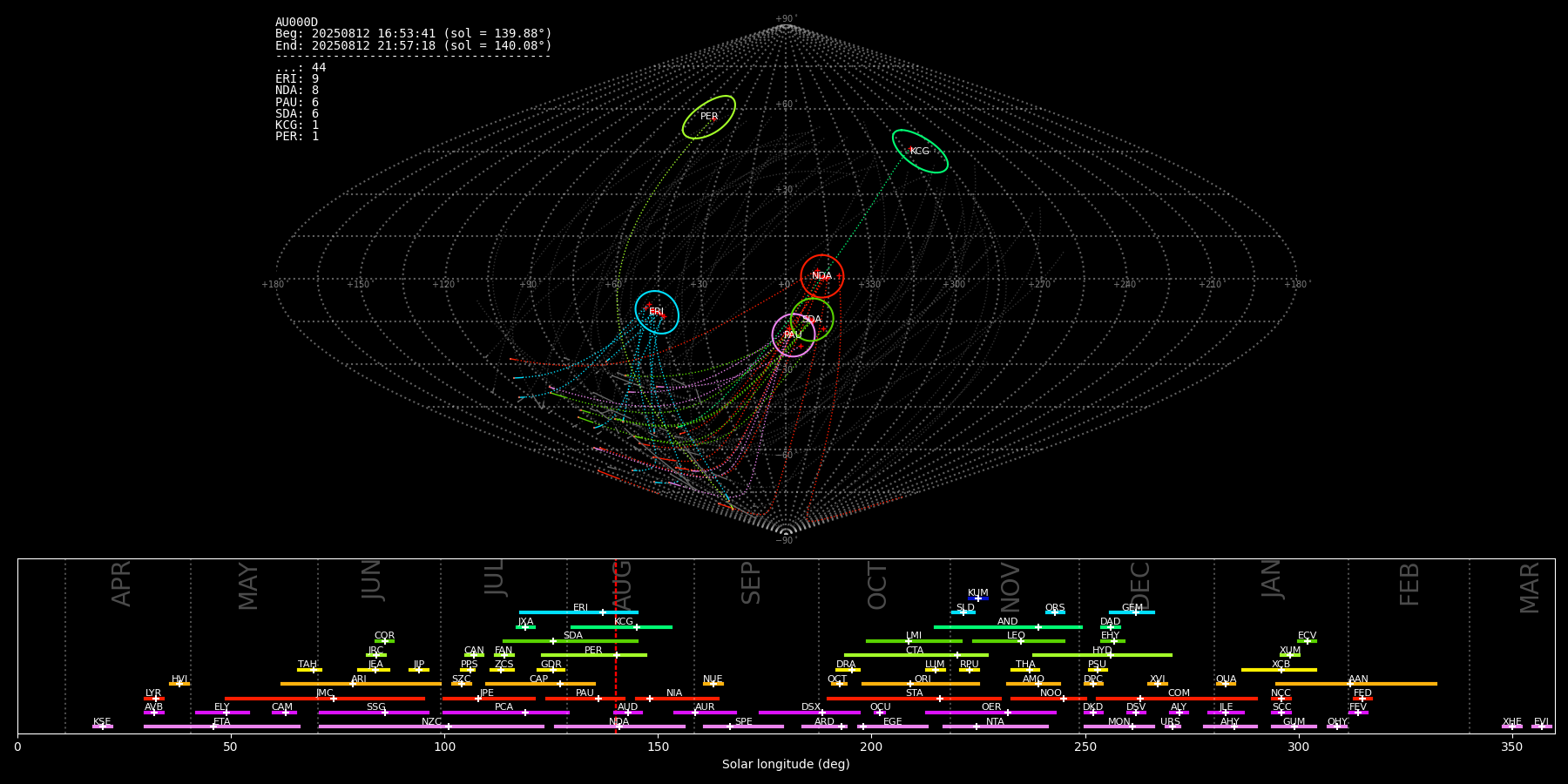Click the 'PAU: 6' legend entry
This screenshot has height=784, width=1568.
297,103
